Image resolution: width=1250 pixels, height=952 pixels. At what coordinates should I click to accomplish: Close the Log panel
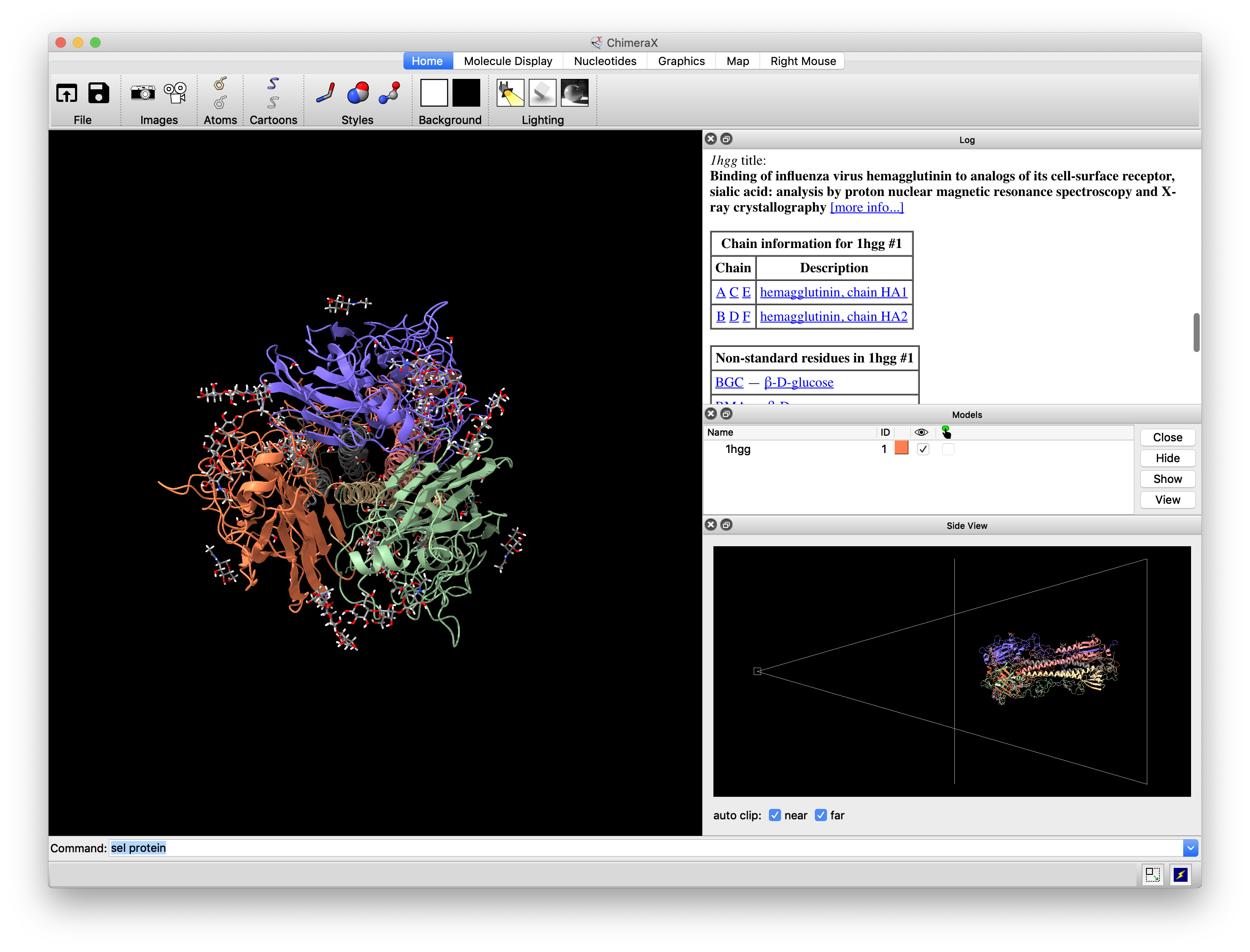click(x=711, y=139)
